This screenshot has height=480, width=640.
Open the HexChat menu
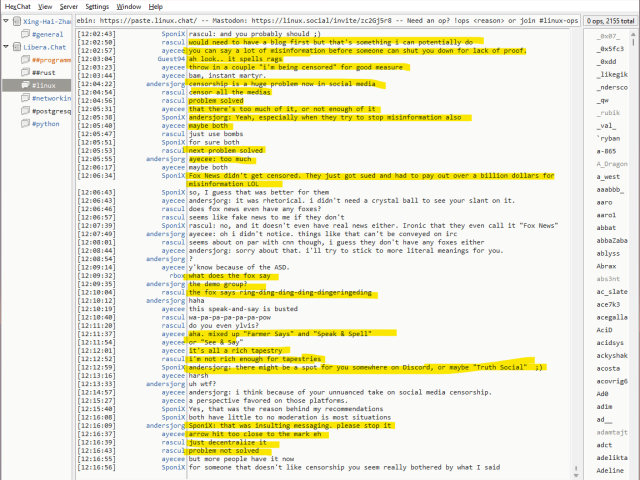[x=18, y=7]
